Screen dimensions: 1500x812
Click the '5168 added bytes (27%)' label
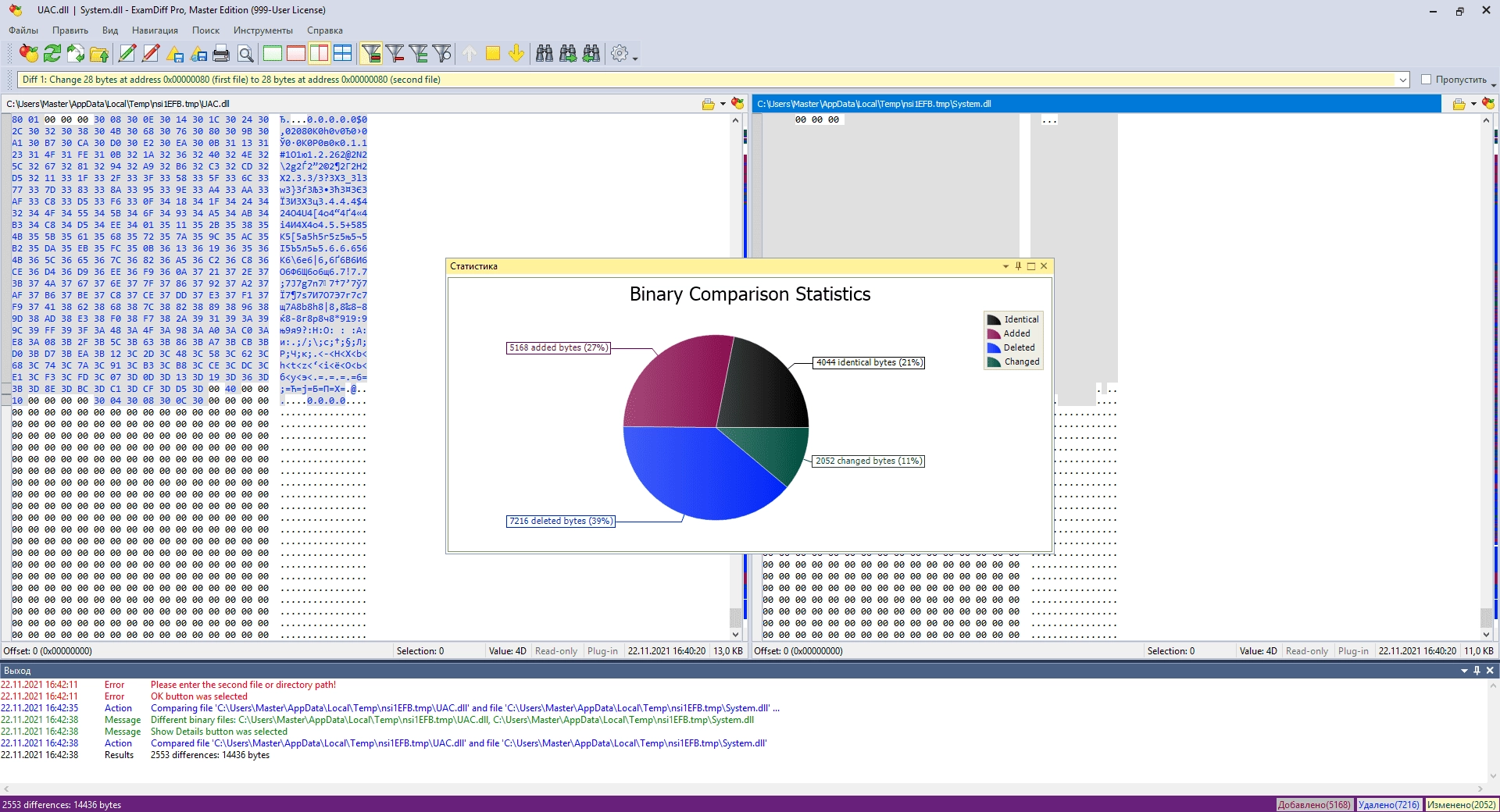[x=558, y=347]
